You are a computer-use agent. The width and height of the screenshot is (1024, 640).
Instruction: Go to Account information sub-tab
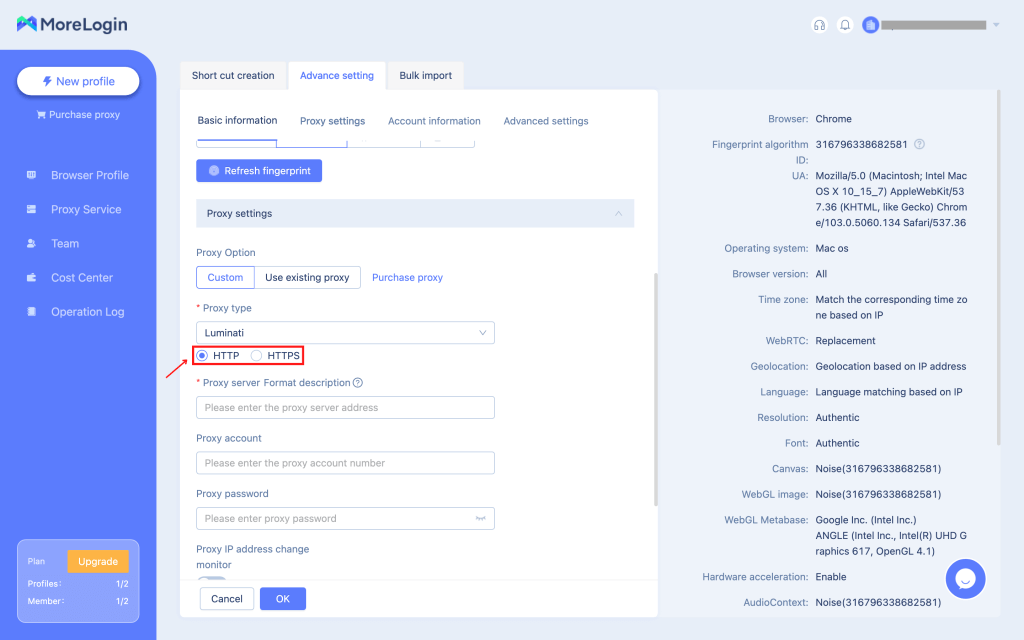434,121
